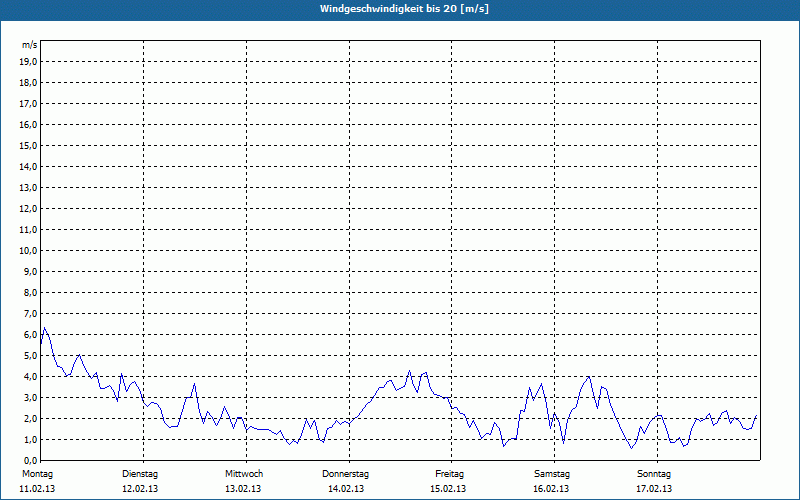Click the date 12.02.13
The width and height of the screenshot is (800, 500).
(x=140, y=489)
